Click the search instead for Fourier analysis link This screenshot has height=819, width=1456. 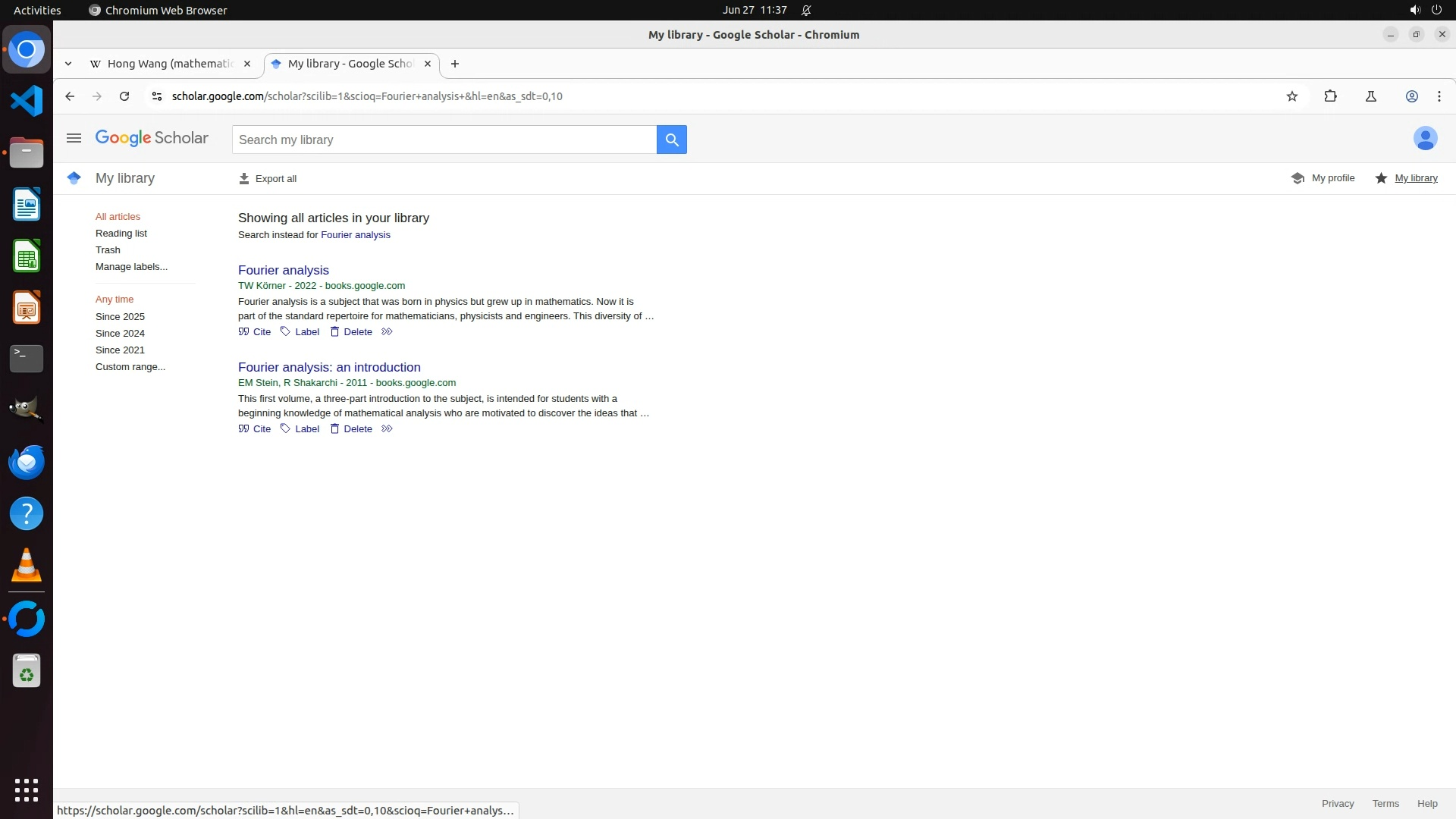[x=355, y=234]
